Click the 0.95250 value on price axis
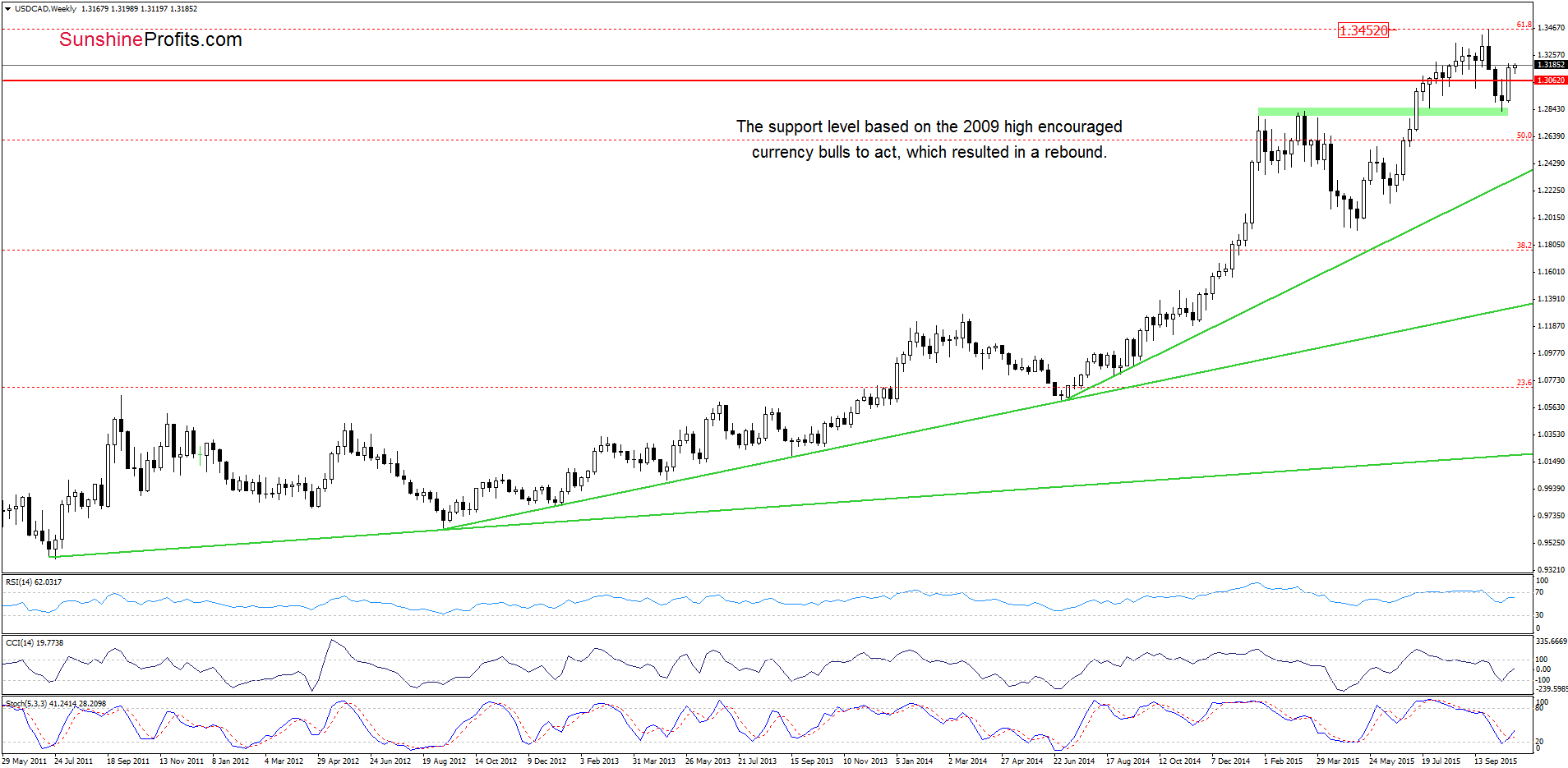This screenshot has width=1568, height=768. 1551,542
